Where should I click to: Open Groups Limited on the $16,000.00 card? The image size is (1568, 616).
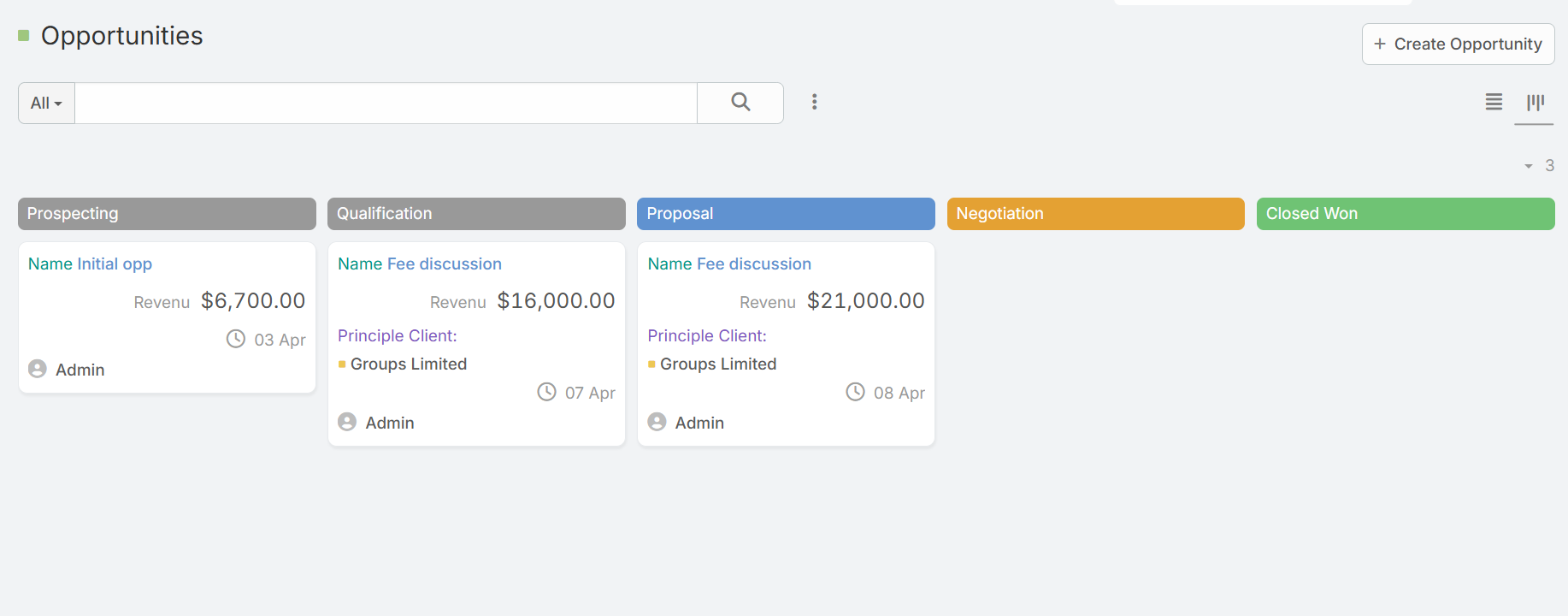[409, 364]
